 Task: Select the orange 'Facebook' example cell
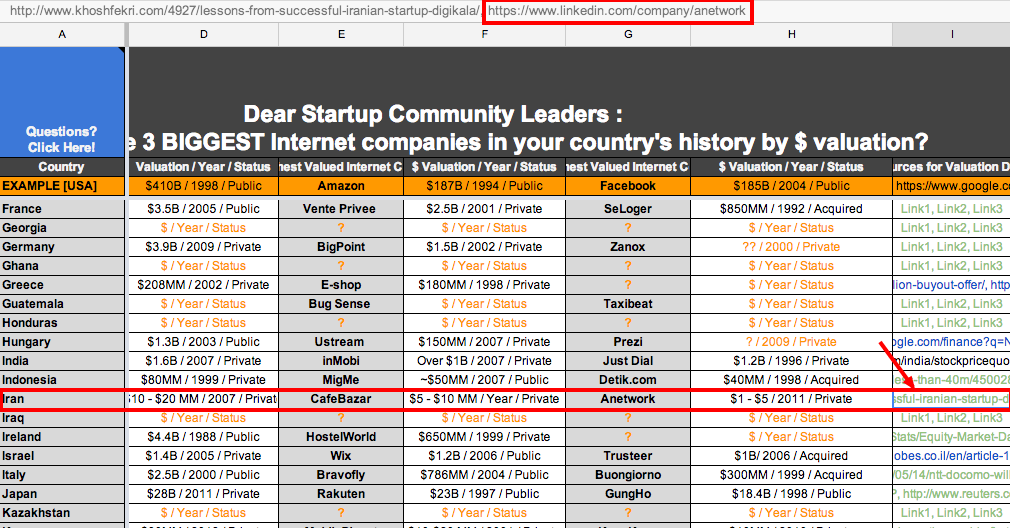click(x=628, y=185)
